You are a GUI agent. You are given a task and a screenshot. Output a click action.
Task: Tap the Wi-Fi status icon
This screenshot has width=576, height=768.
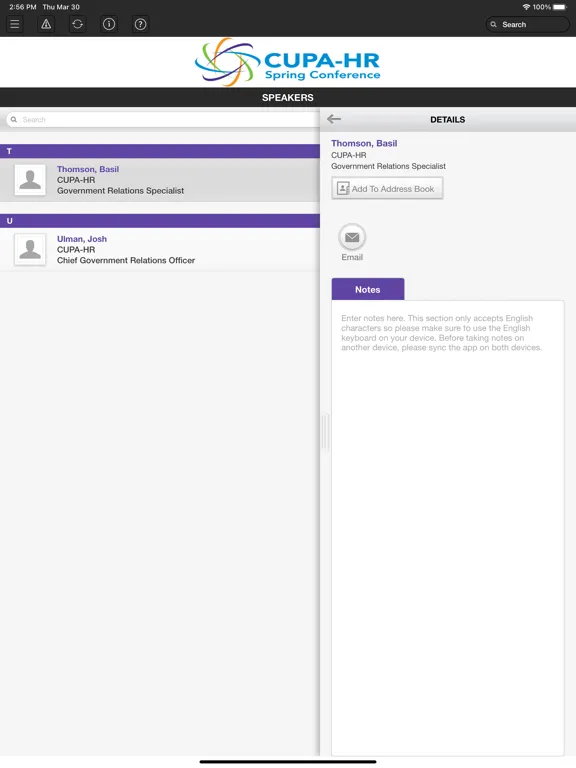[x=526, y=7]
